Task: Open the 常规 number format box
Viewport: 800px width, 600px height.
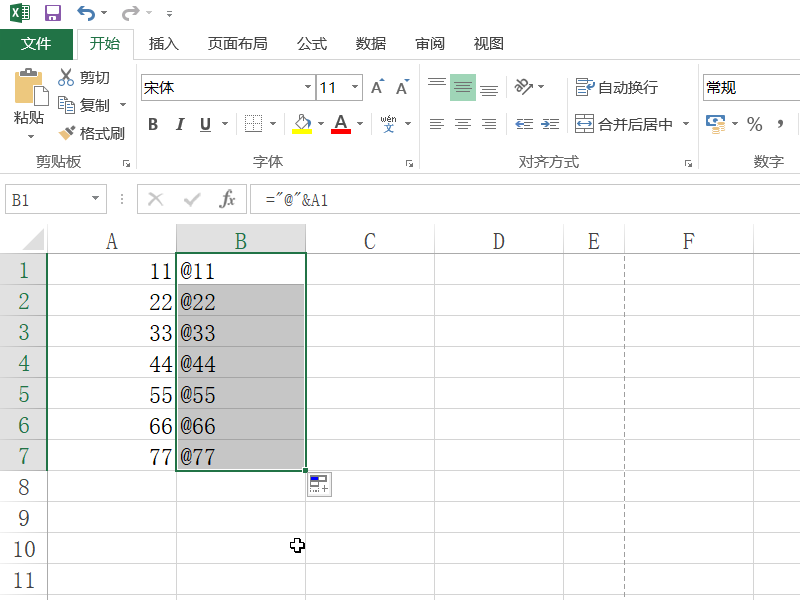Action: click(751, 87)
